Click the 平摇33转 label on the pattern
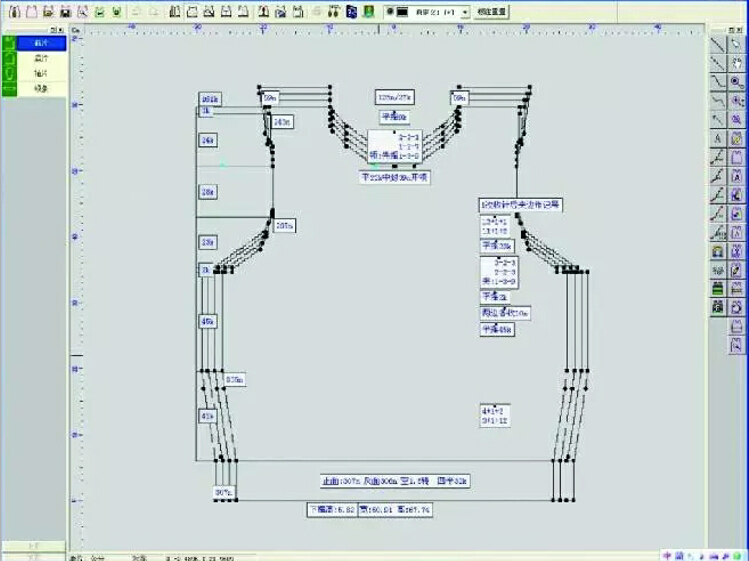749x561 pixels. click(x=496, y=245)
